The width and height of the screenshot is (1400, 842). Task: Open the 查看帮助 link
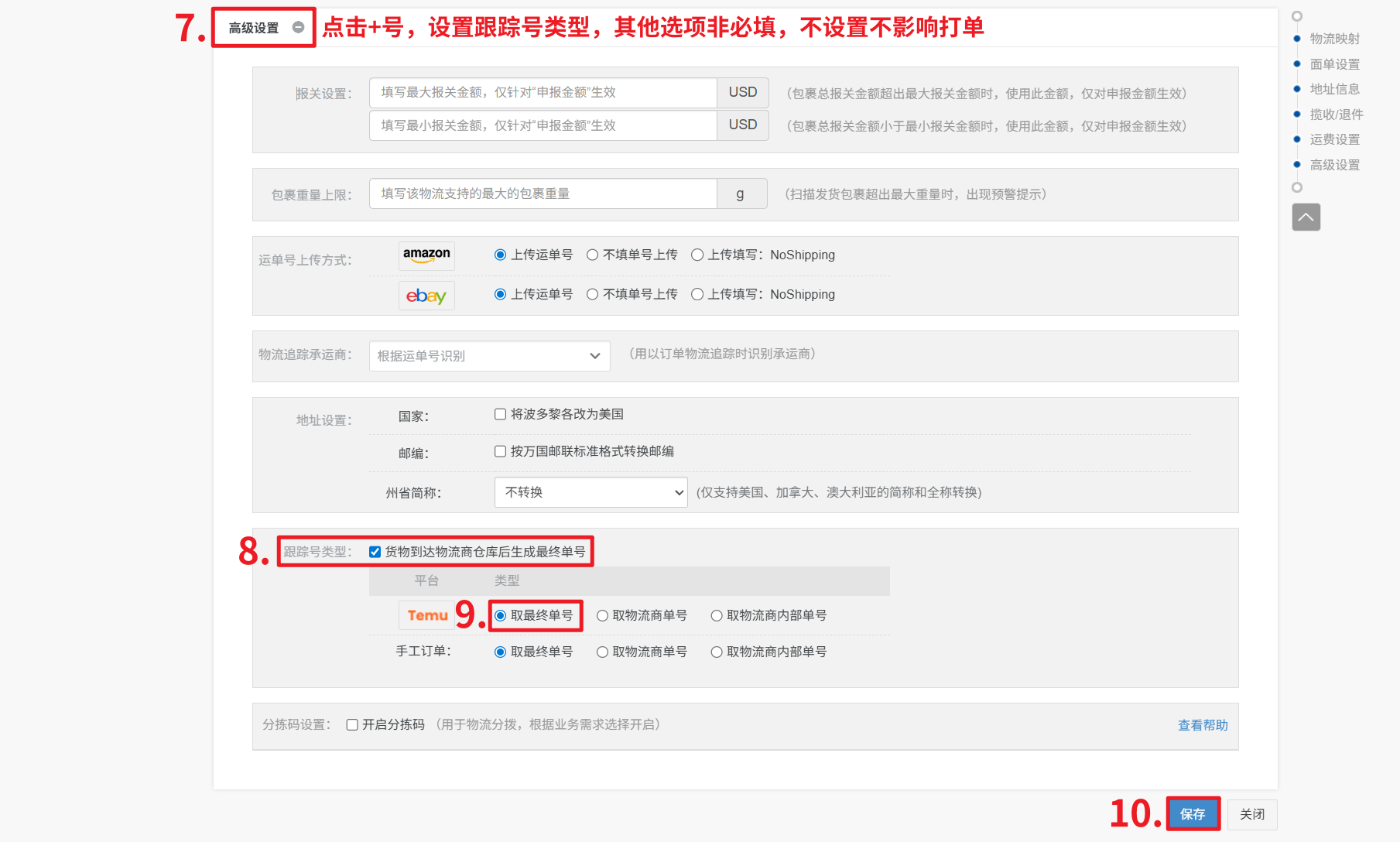1202,725
